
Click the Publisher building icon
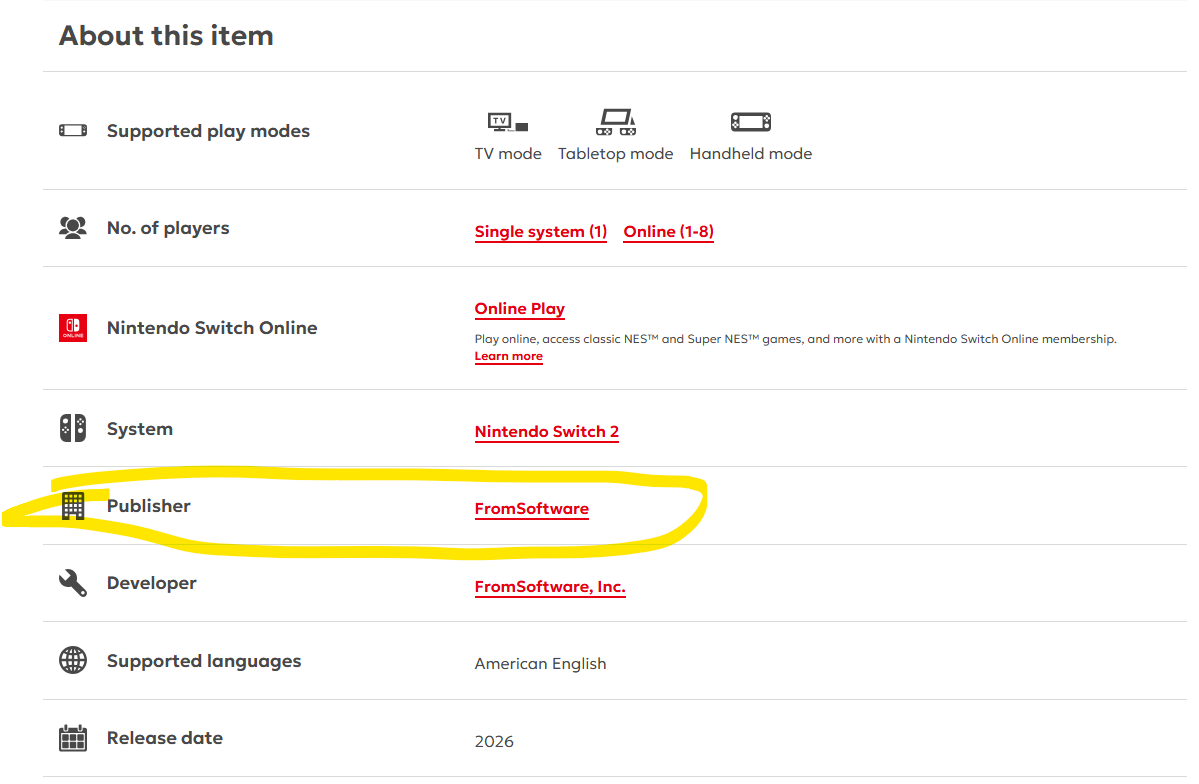click(73, 506)
